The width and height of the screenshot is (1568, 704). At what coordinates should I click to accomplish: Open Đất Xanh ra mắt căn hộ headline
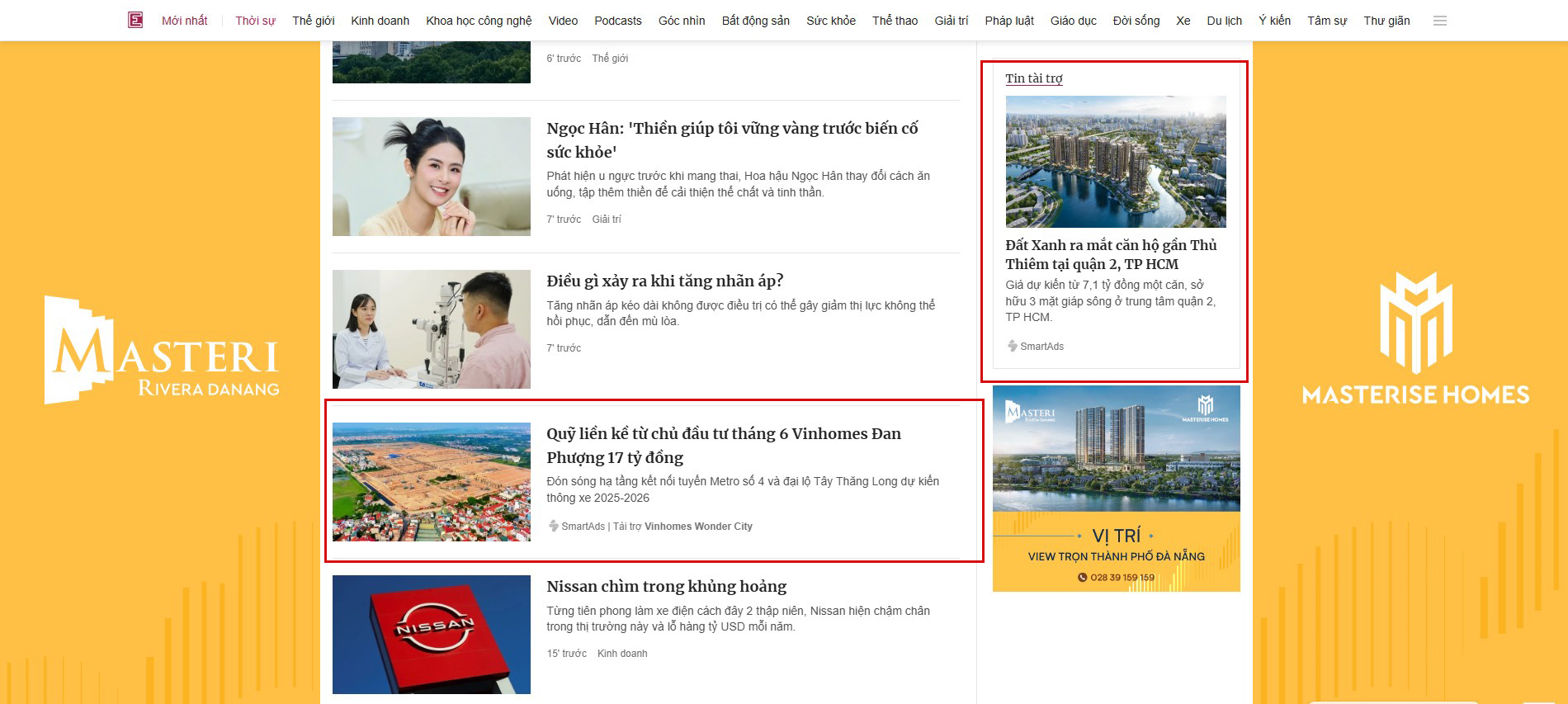(x=1111, y=254)
